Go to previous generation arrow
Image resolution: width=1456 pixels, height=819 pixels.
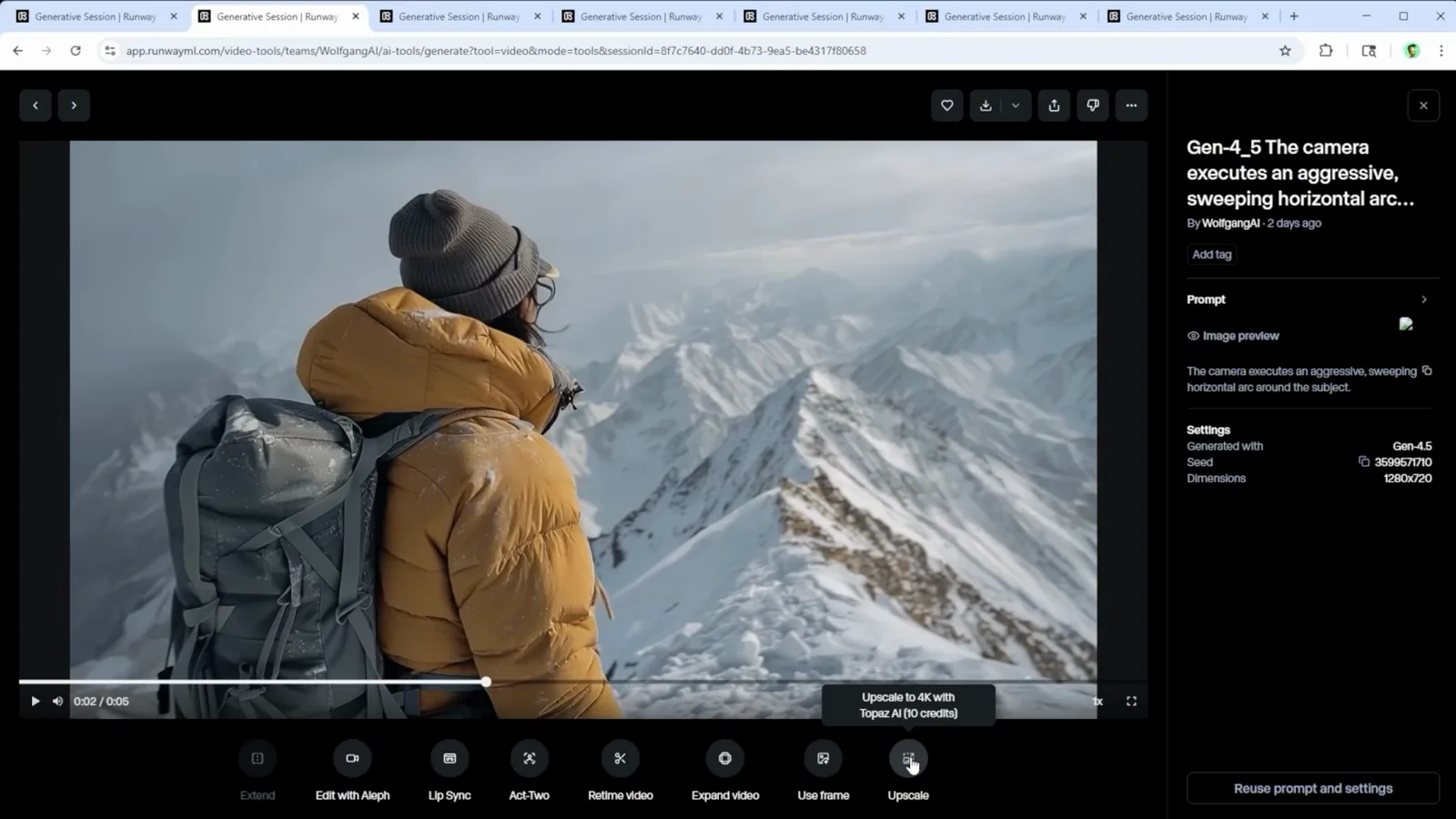tap(35, 106)
